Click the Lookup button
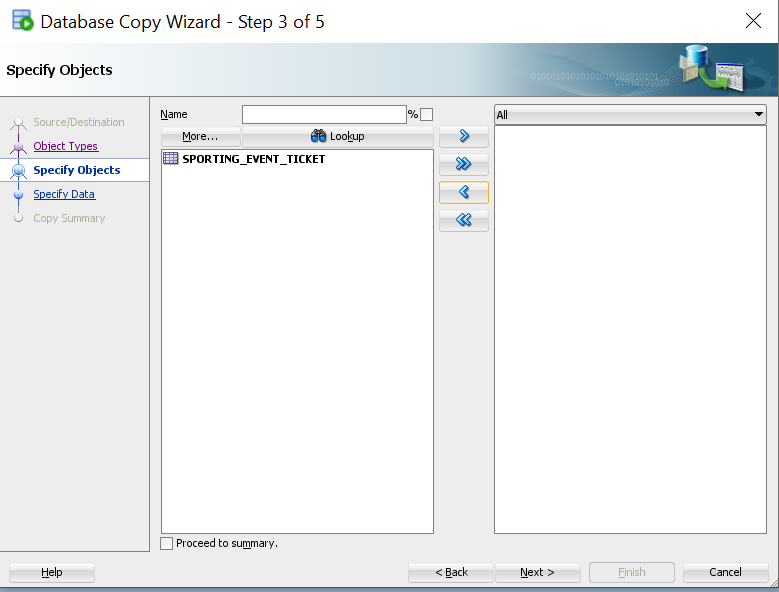The height and width of the screenshot is (592, 779). [x=337, y=136]
